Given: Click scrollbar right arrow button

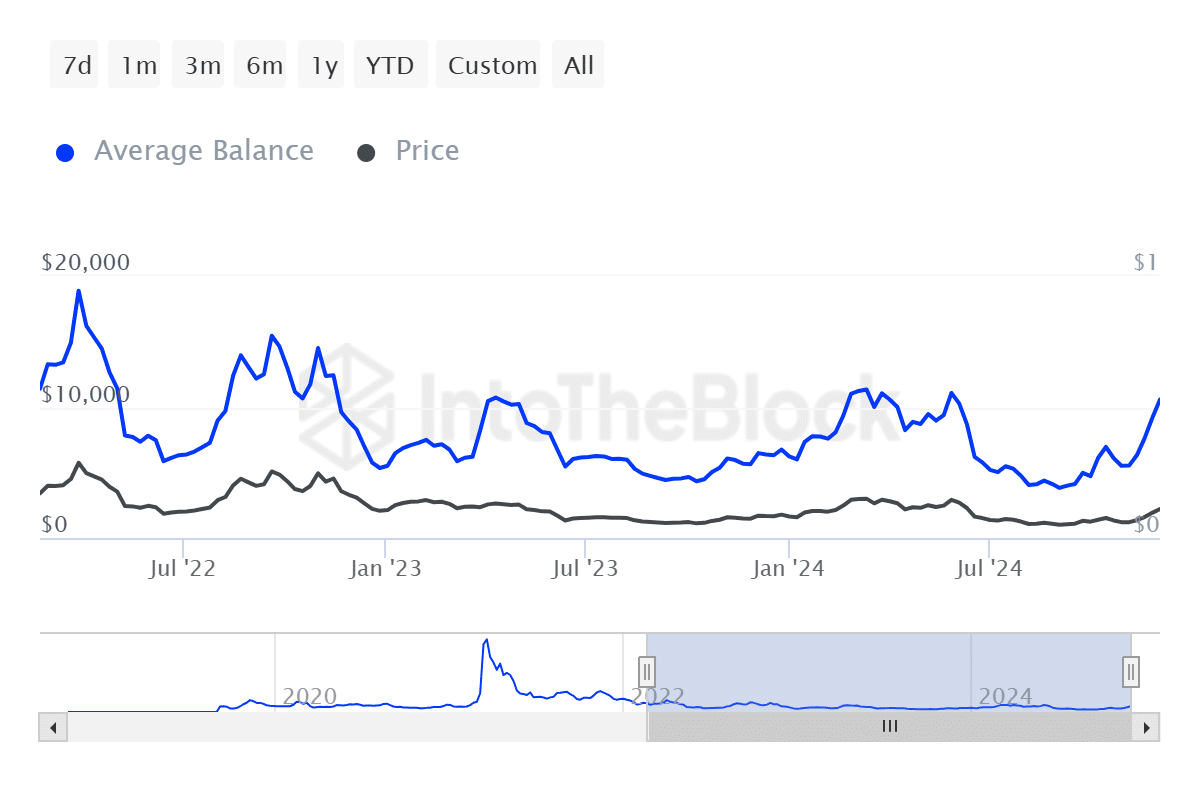Looking at the screenshot, I should (x=1147, y=727).
